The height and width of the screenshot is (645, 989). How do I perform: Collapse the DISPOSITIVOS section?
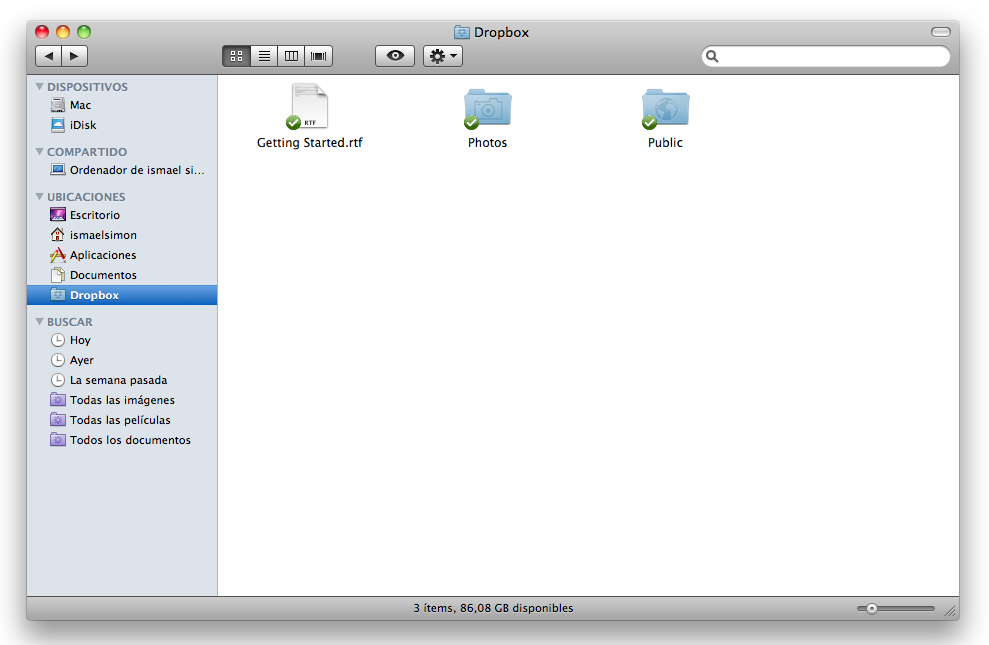[x=40, y=86]
